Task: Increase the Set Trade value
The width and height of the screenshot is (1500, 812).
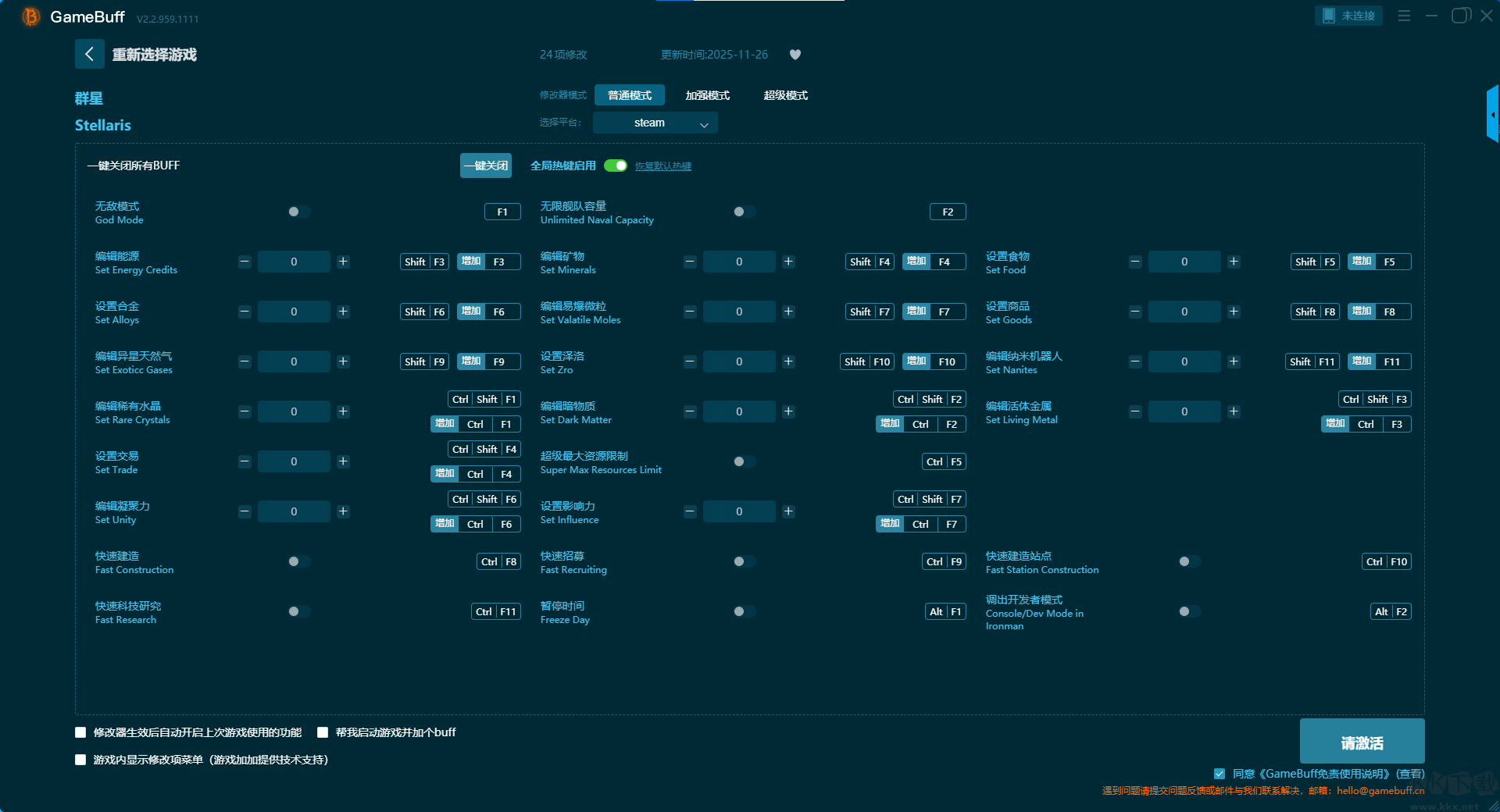Action: (x=343, y=461)
